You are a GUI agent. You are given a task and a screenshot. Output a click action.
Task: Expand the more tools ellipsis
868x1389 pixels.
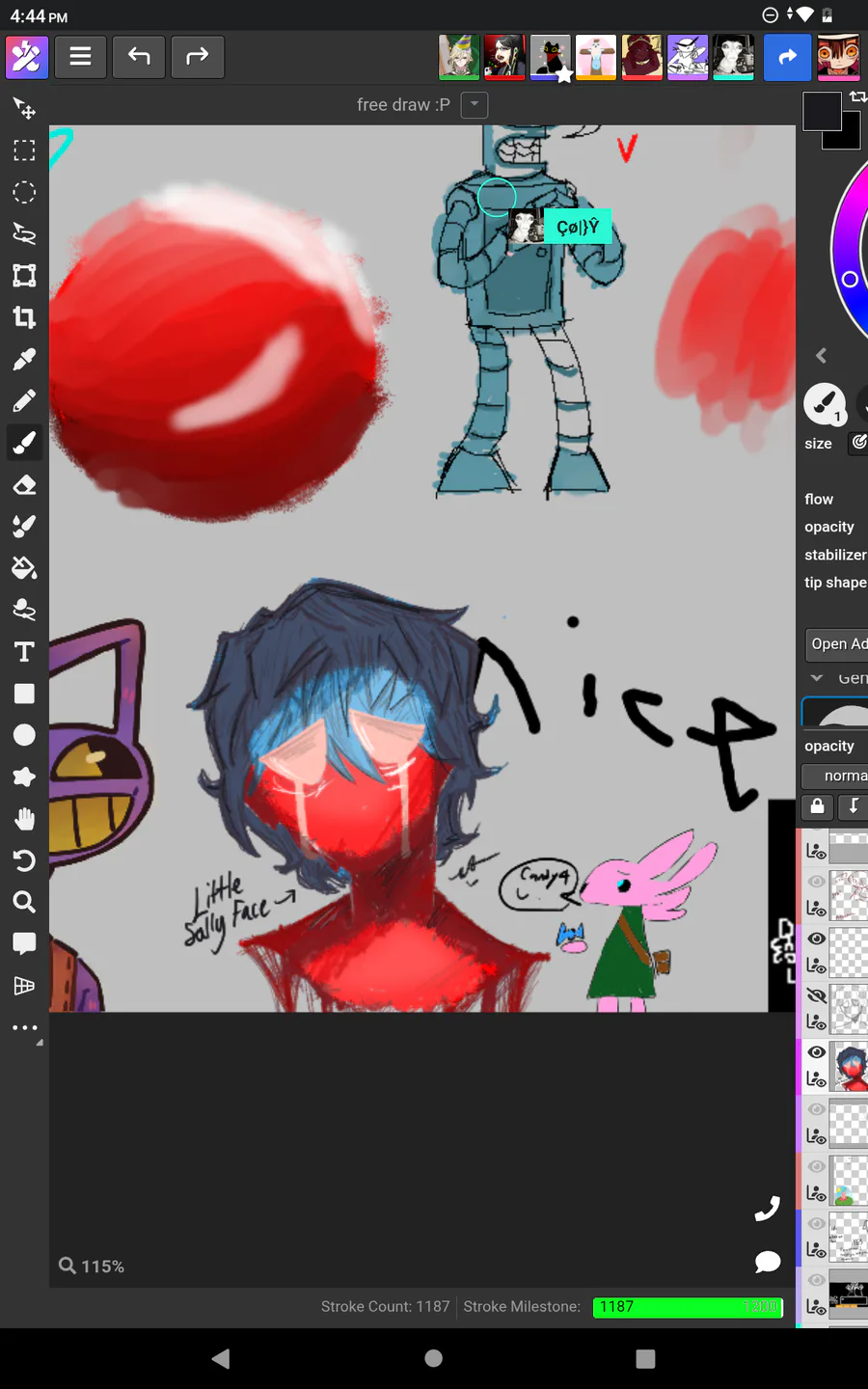(x=24, y=1027)
